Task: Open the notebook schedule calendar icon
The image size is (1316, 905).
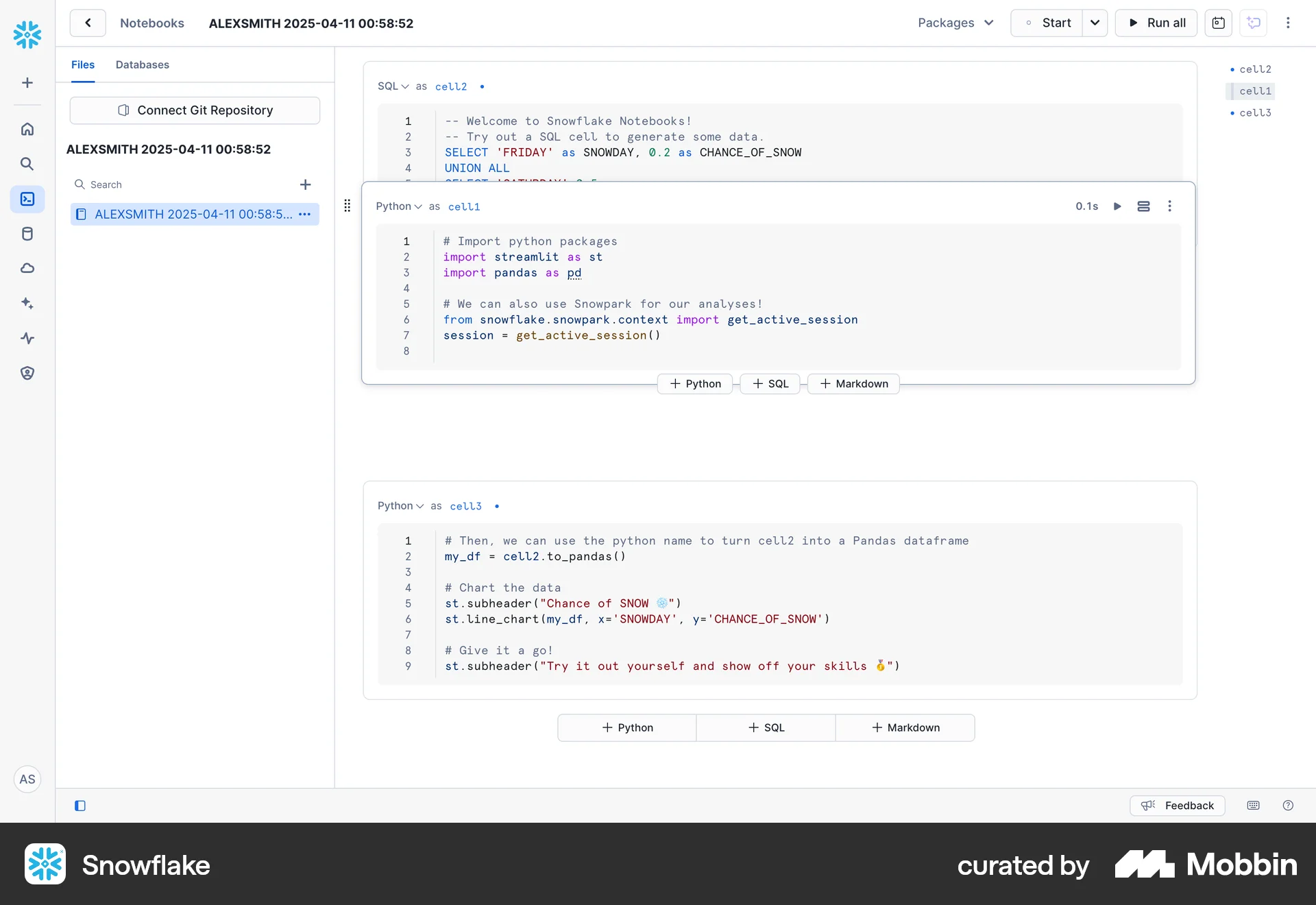Action: click(x=1219, y=23)
